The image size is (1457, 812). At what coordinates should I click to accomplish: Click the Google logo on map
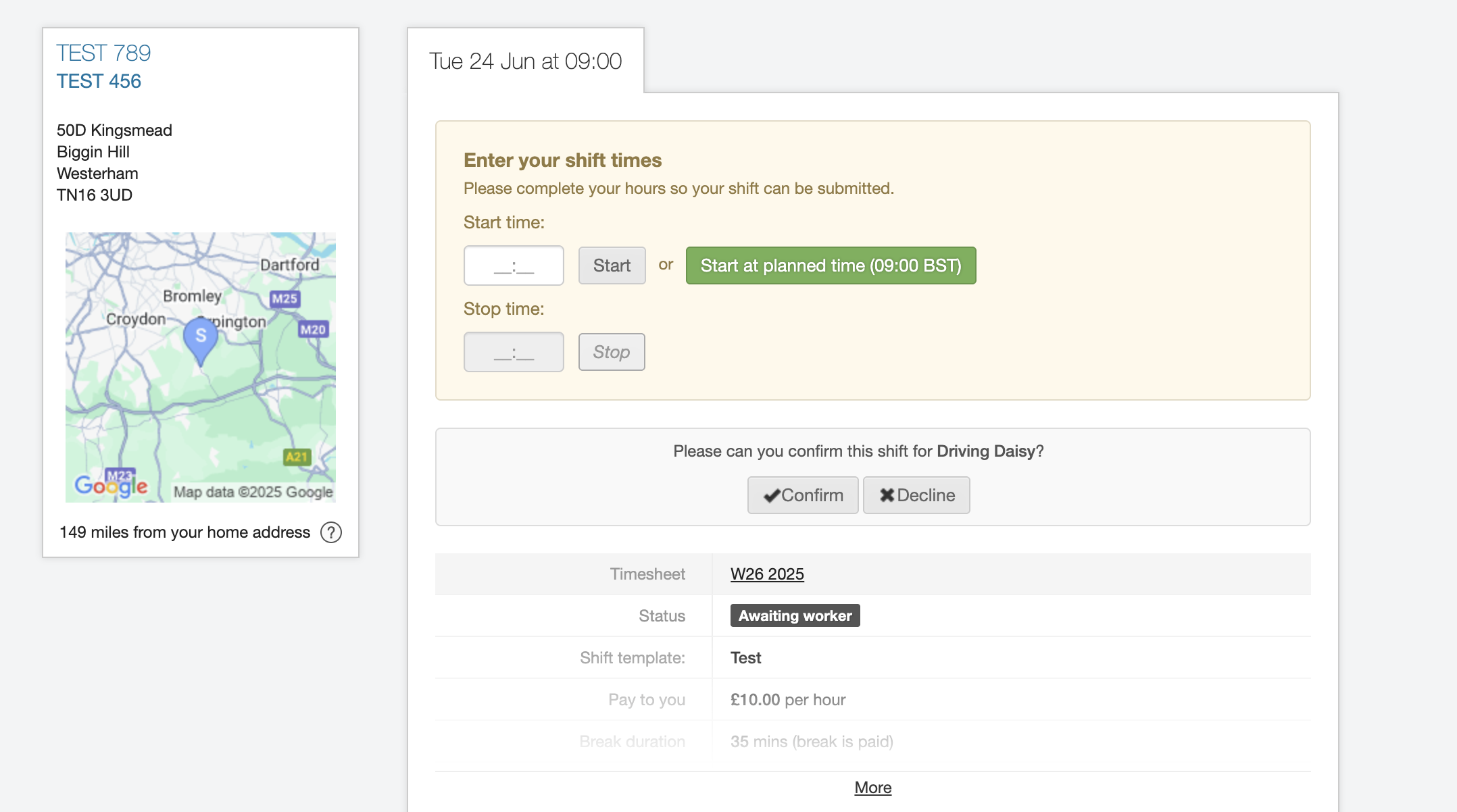click(111, 485)
